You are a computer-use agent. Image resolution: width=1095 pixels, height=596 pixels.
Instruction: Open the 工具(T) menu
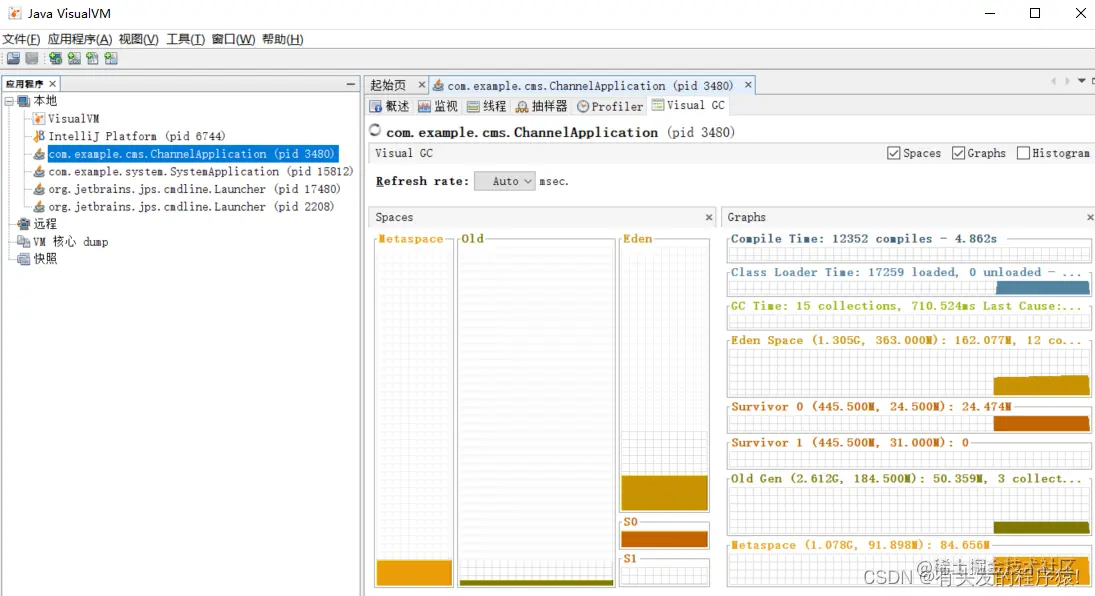tap(185, 39)
